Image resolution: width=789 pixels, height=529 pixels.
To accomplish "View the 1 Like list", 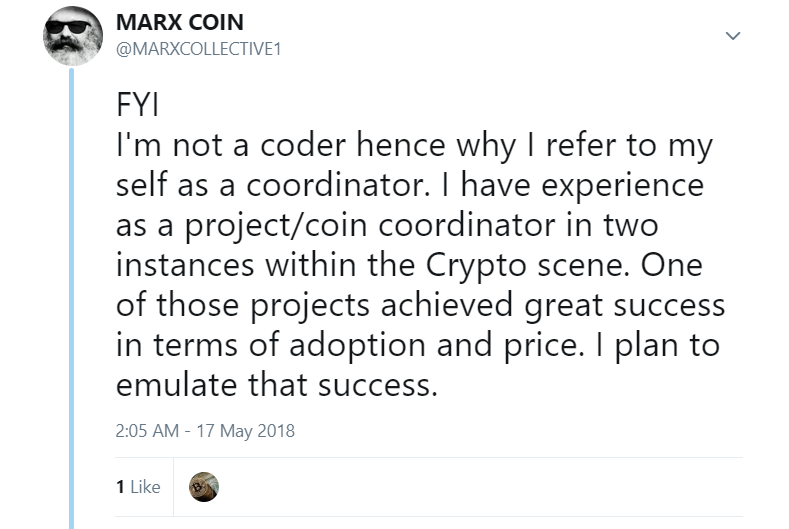I will click(138, 486).
